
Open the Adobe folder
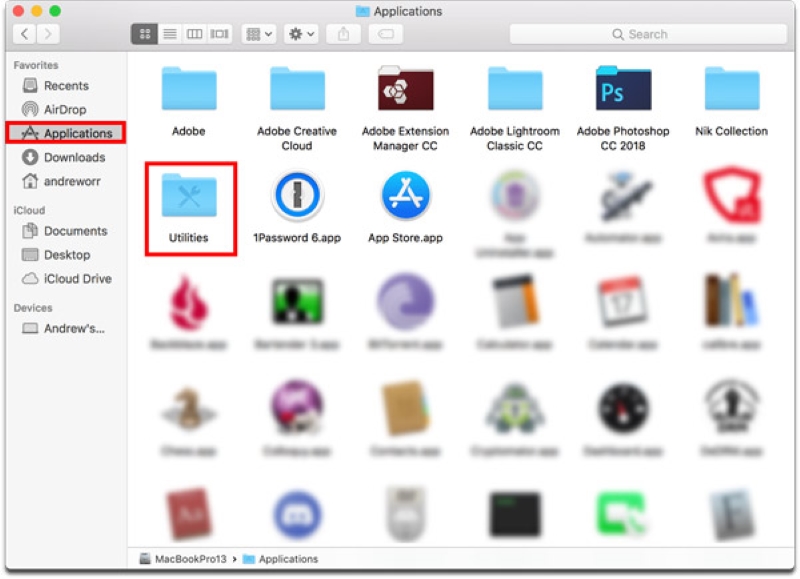pyautogui.click(x=189, y=89)
